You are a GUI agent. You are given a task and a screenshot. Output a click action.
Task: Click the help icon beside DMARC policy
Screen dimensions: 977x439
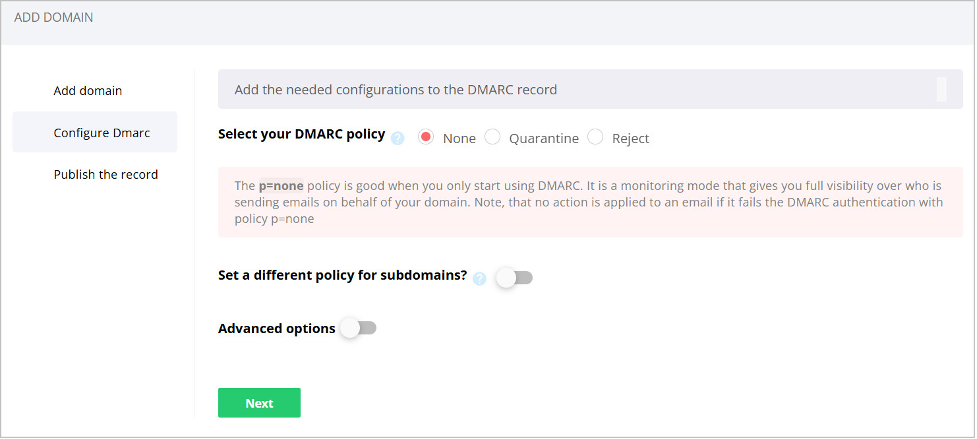tap(398, 138)
